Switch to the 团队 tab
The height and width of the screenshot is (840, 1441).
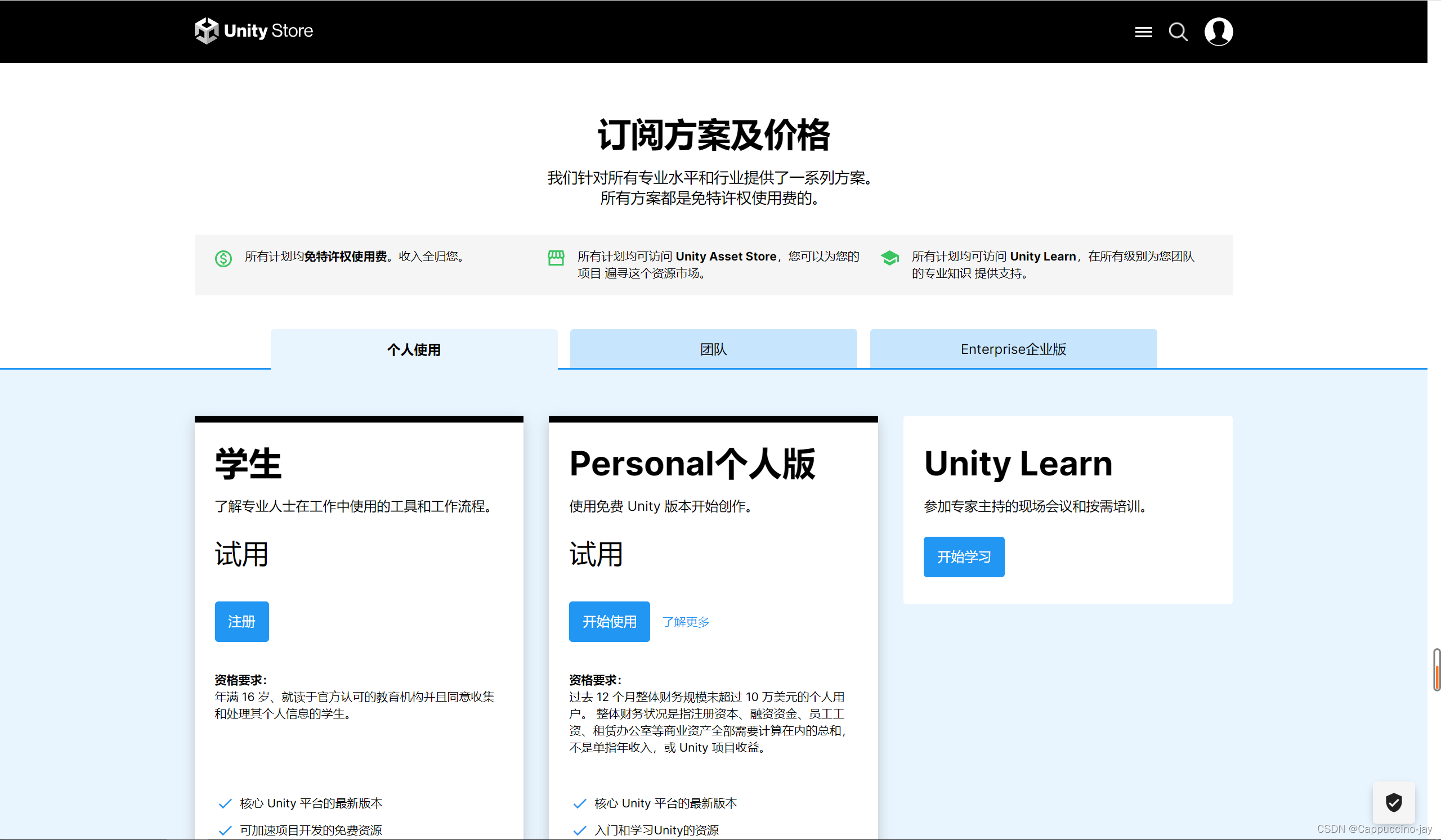click(714, 349)
